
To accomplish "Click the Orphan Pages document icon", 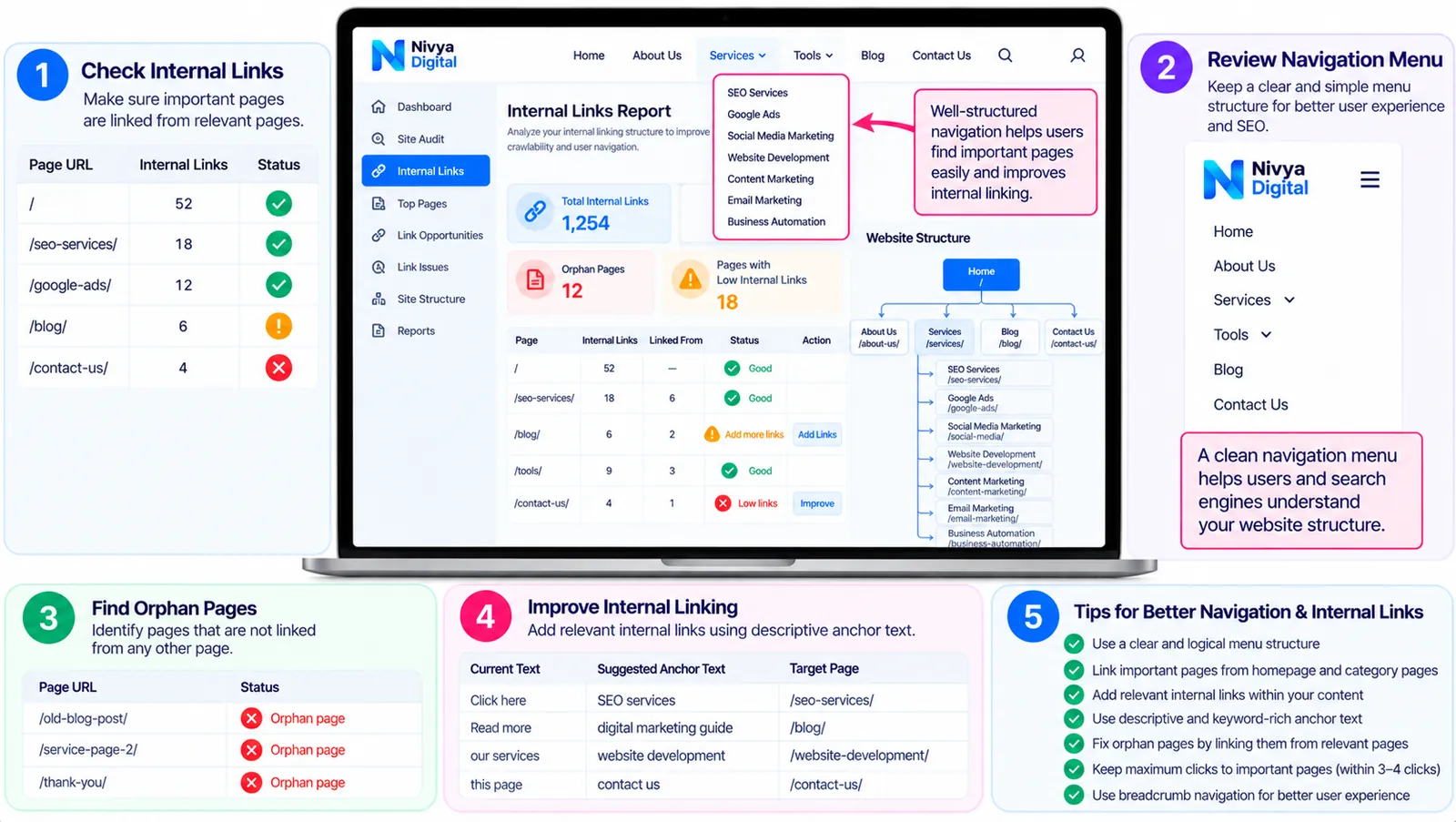I will (535, 279).
